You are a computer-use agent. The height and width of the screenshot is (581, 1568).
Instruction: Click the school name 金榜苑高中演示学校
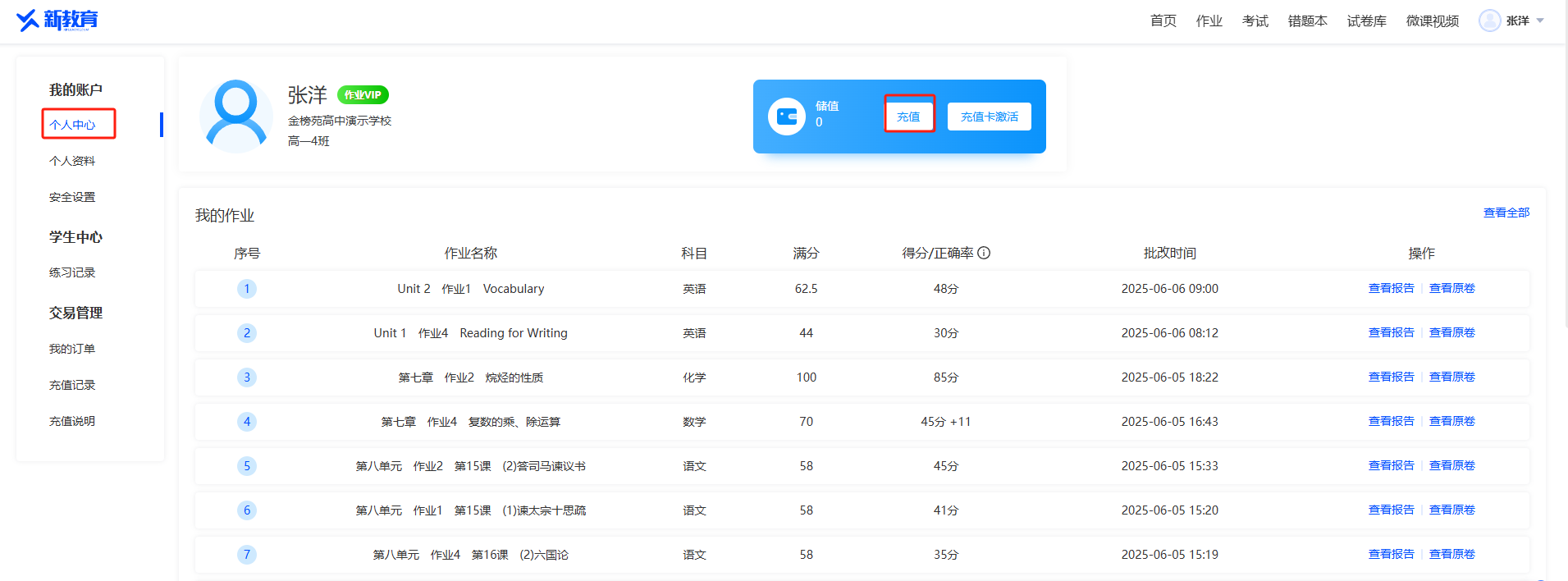pos(339,121)
